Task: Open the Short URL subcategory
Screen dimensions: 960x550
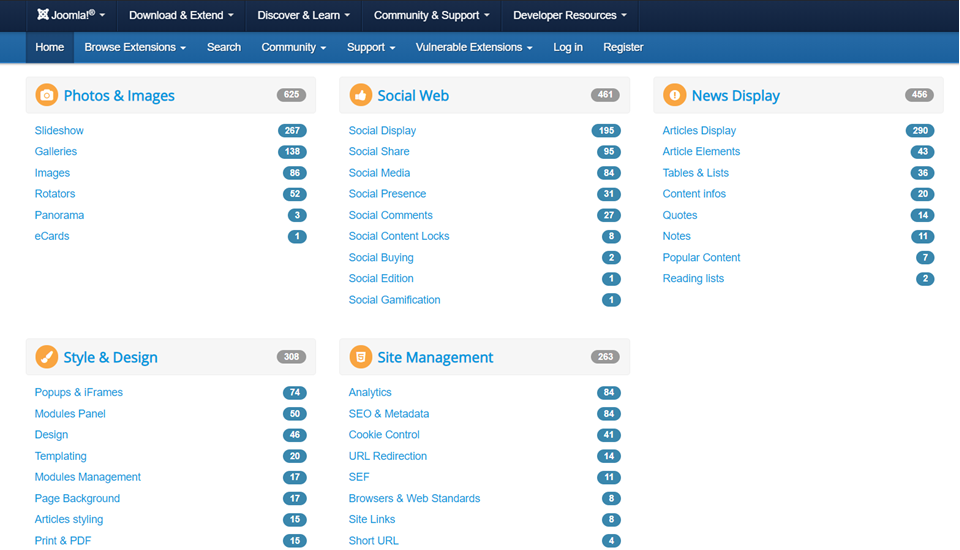Action: click(373, 540)
